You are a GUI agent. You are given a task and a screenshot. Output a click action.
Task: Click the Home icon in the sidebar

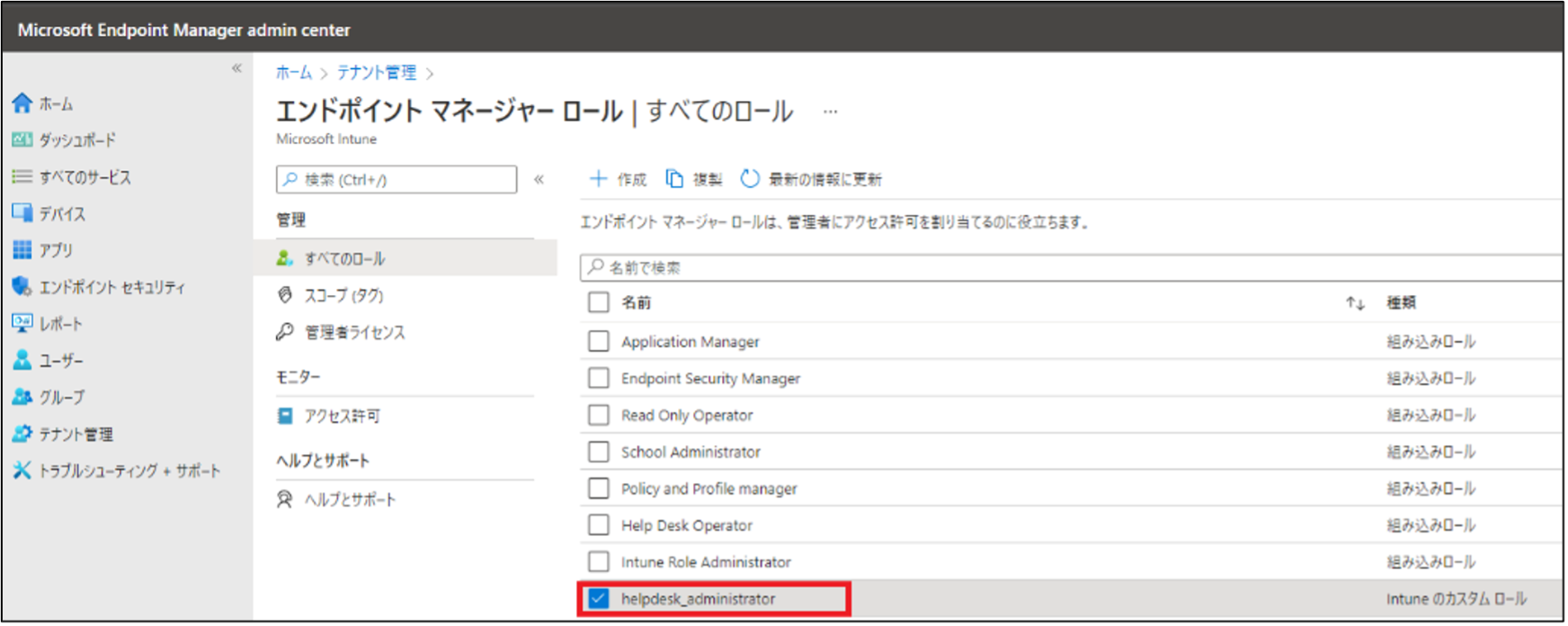22,103
